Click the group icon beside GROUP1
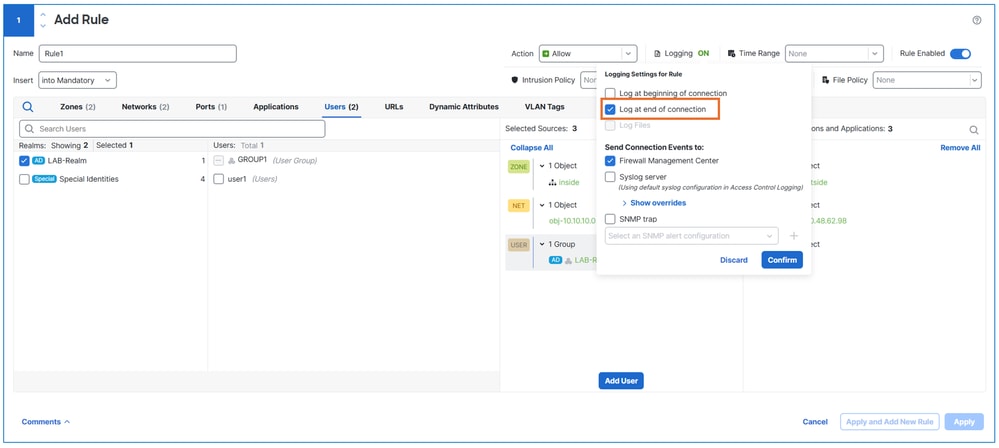 click(232, 161)
